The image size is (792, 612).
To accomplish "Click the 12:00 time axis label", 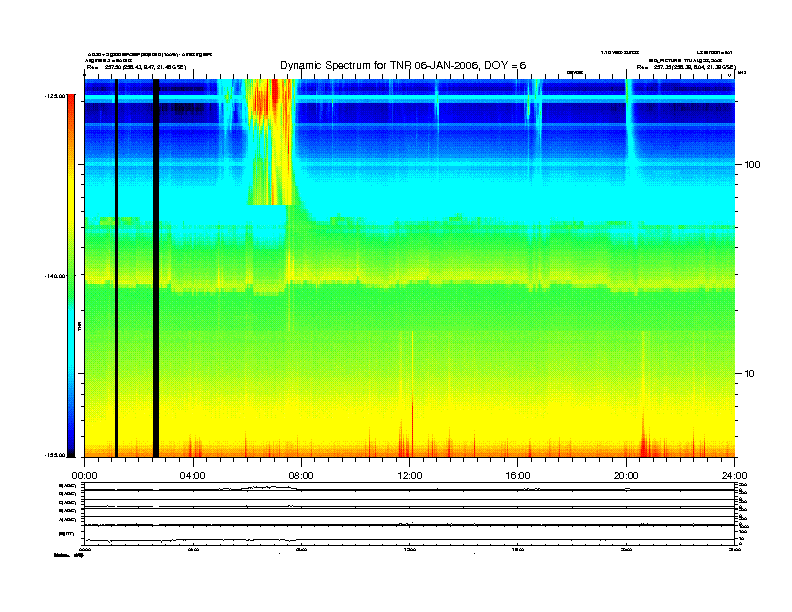I will (x=410, y=476).
